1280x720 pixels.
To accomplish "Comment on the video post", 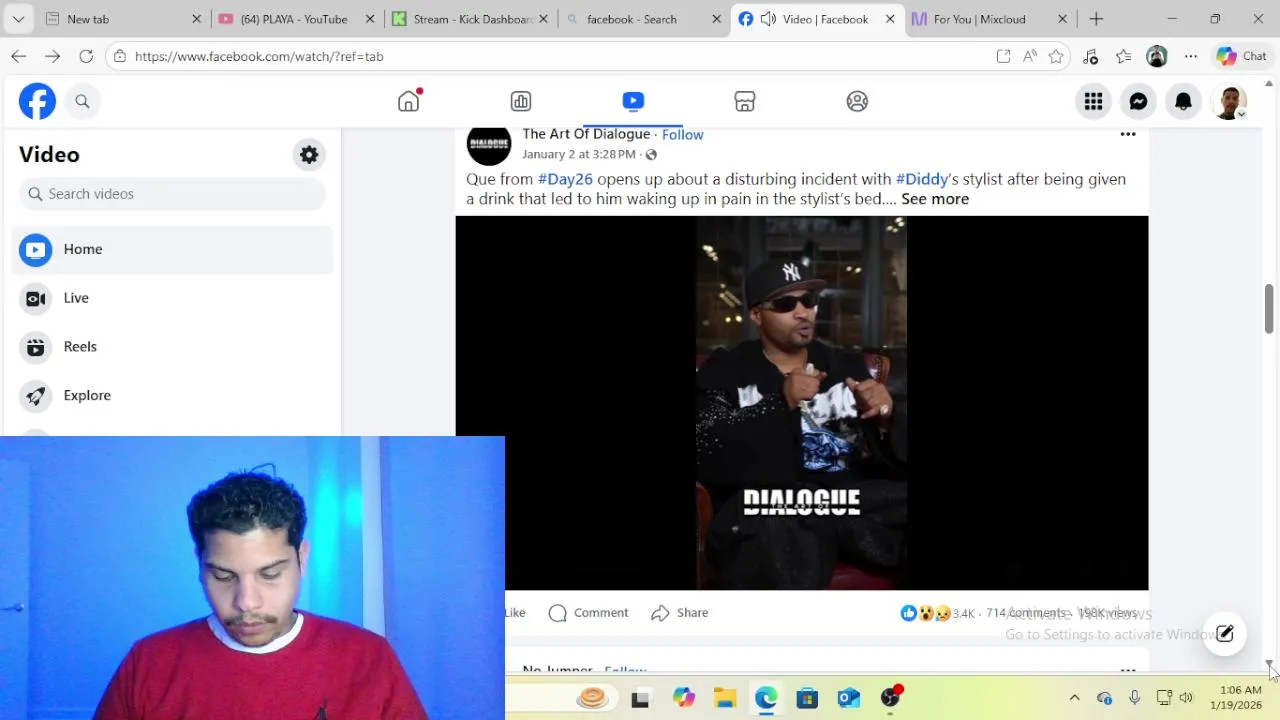I will click(589, 613).
